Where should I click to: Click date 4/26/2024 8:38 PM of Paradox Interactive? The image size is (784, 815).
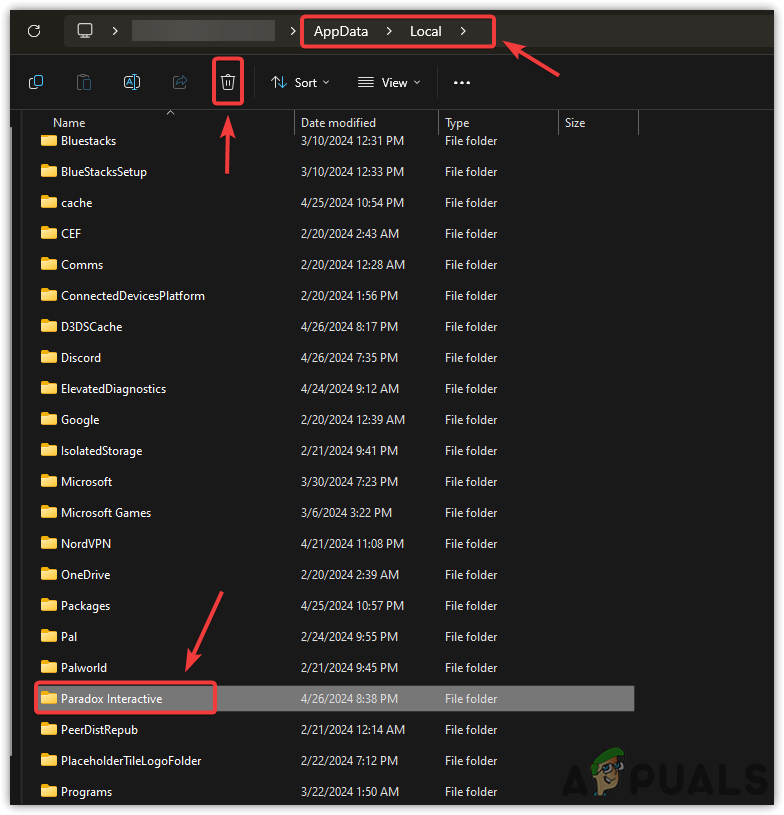point(349,699)
